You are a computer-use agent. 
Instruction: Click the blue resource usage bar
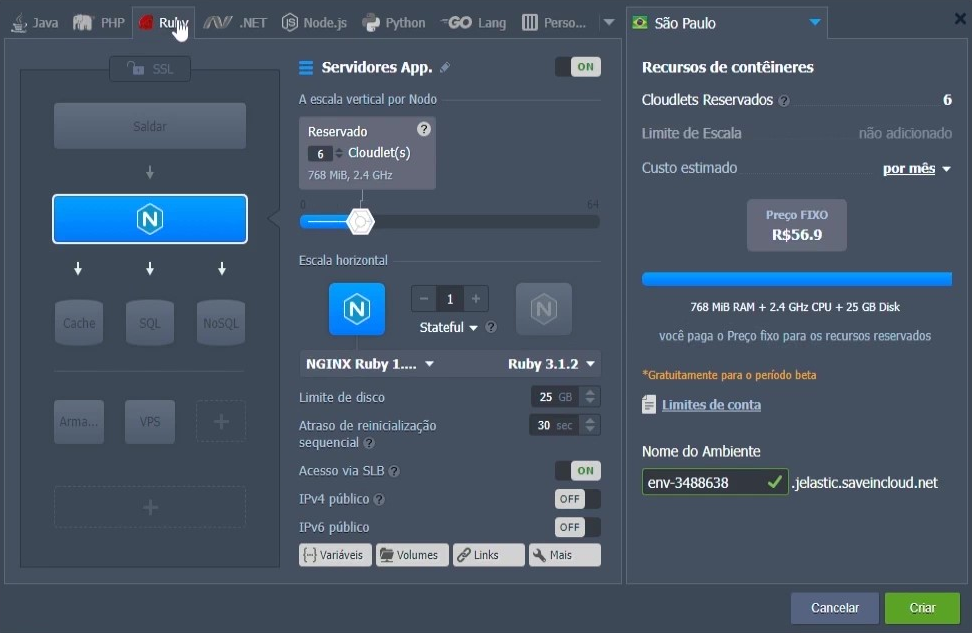pyautogui.click(x=797, y=279)
